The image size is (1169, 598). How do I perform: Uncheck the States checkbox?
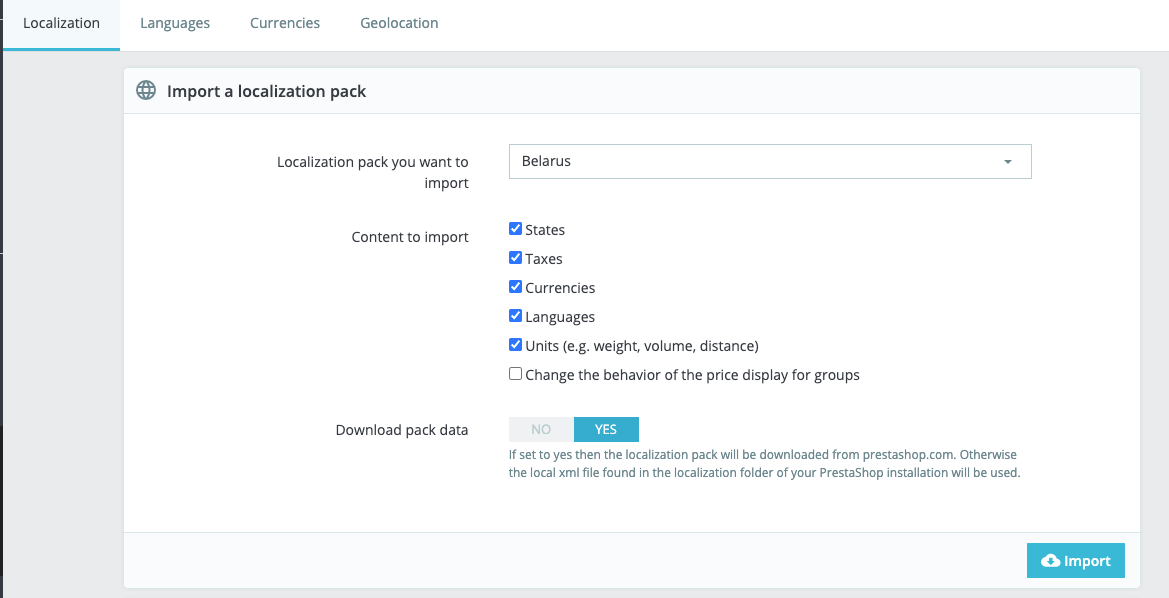[516, 229]
